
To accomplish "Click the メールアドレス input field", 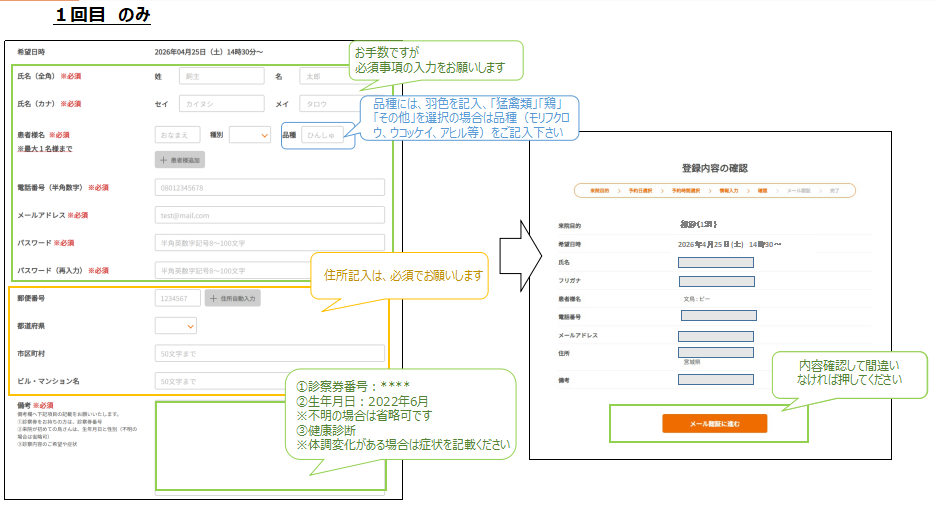I will (x=270, y=214).
